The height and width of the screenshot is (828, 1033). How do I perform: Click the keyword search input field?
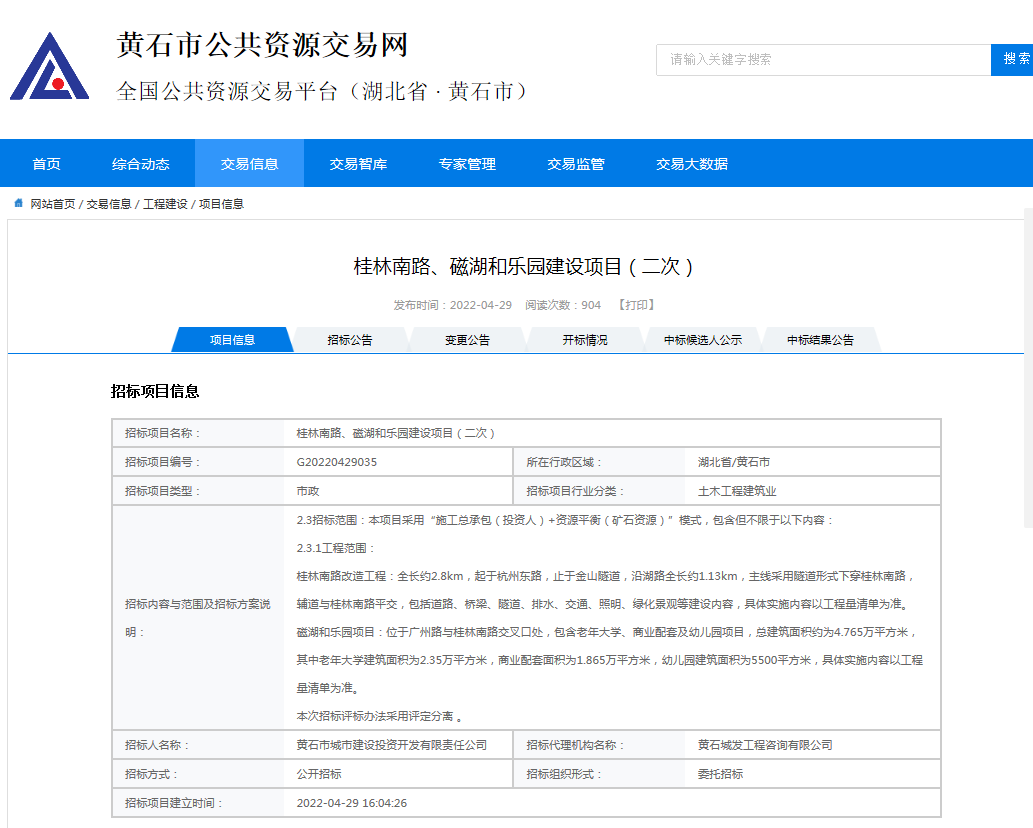[x=822, y=60]
